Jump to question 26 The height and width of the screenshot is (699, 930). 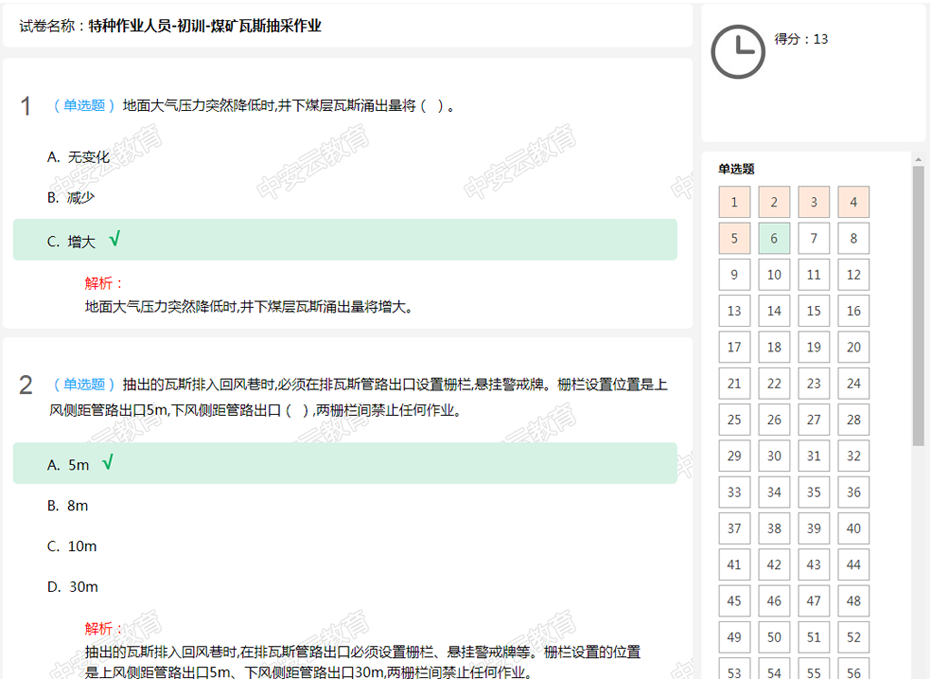774,420
